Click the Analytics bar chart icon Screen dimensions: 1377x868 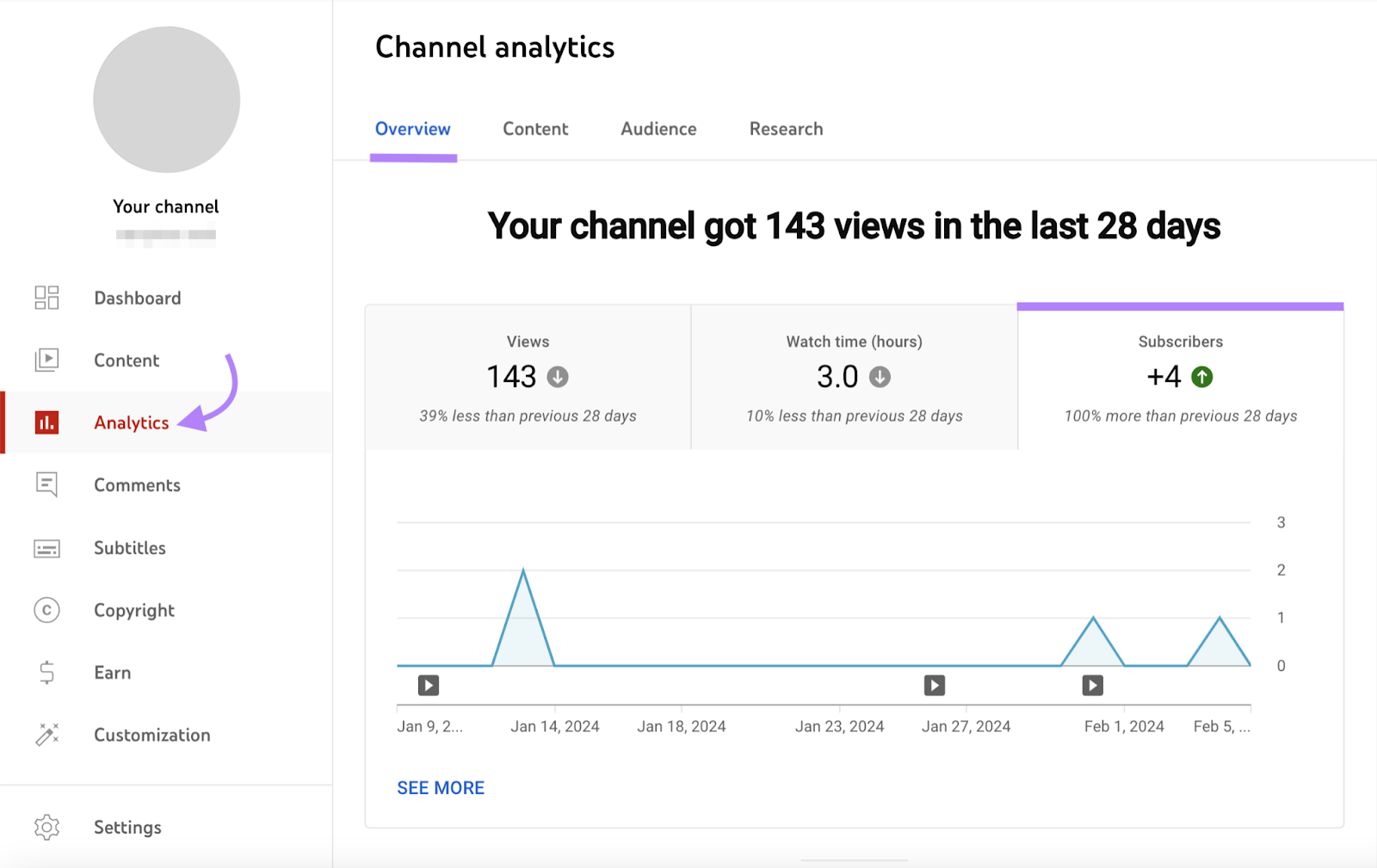(46, 422)
